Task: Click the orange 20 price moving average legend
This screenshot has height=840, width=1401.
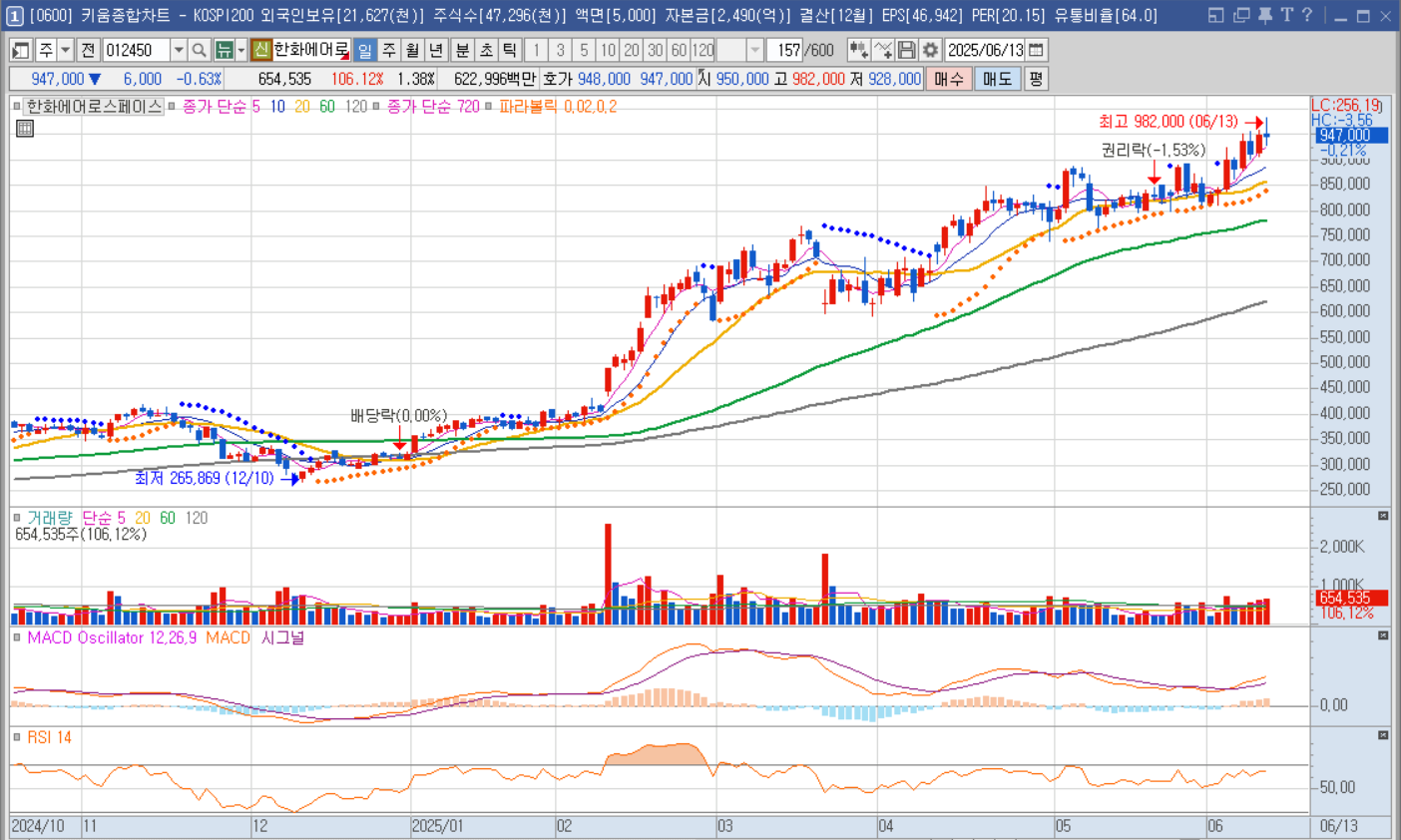Action: click(x=302, y=106)
